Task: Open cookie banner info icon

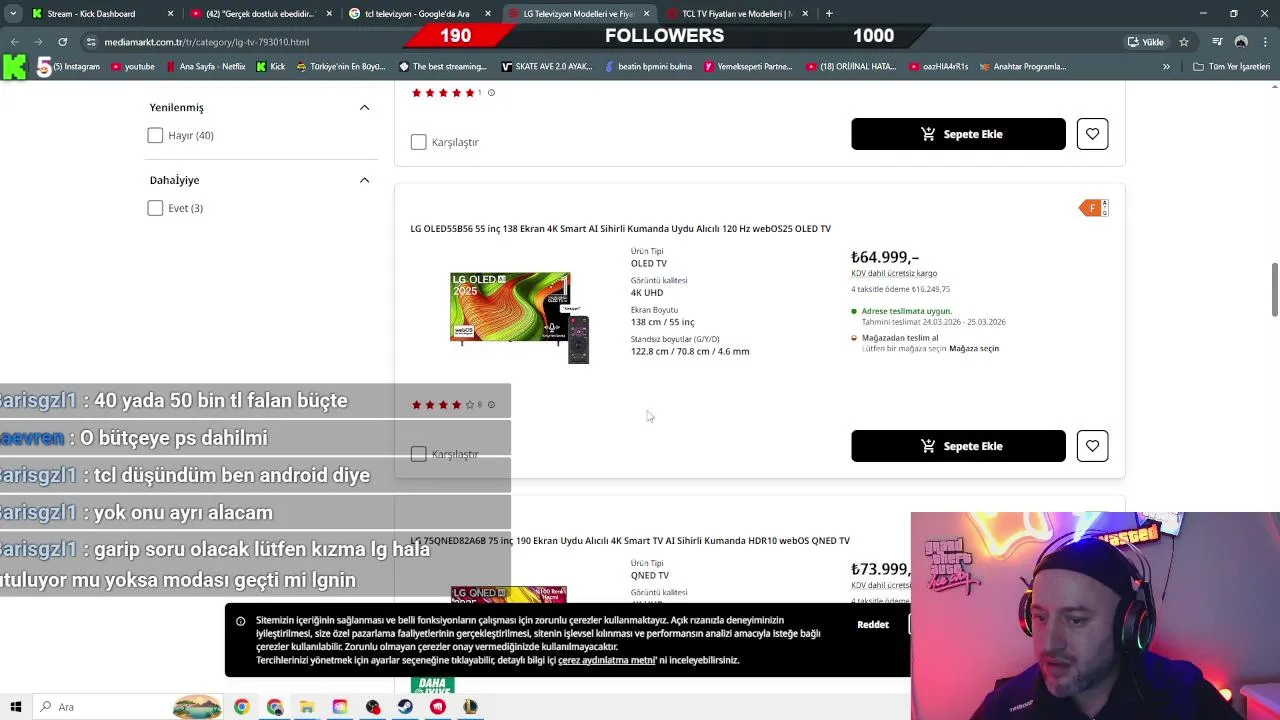Action: coord(240,622)
